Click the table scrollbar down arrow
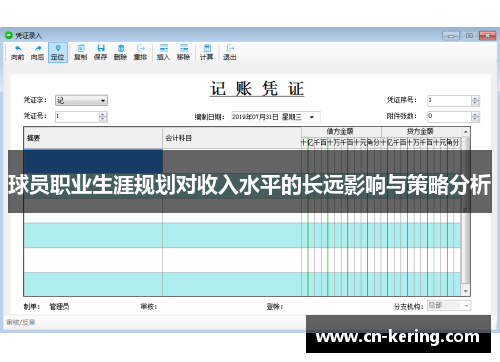500x362 pixels. (466, 291)
